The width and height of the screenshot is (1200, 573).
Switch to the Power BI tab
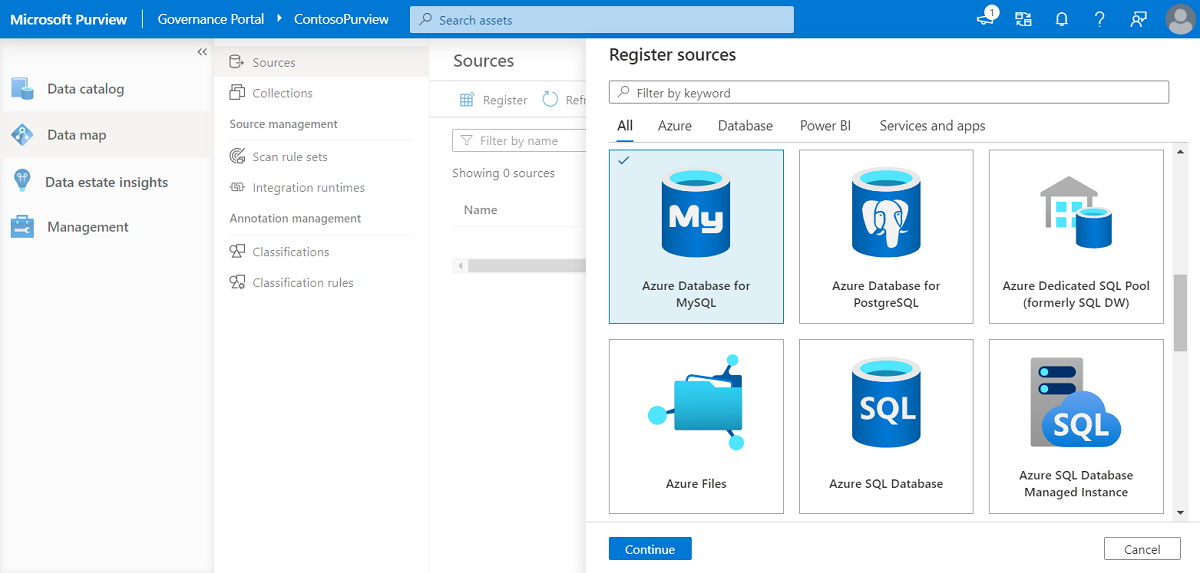[x=825, y=126]
